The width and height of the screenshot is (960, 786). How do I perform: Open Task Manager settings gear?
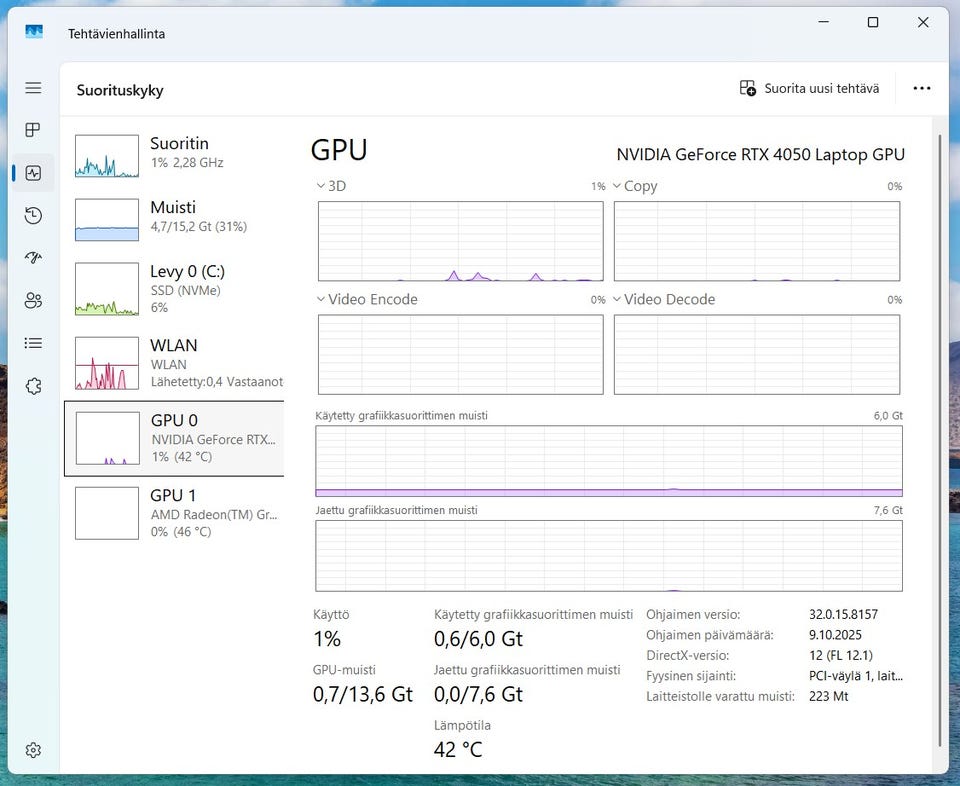pos(33,750)
